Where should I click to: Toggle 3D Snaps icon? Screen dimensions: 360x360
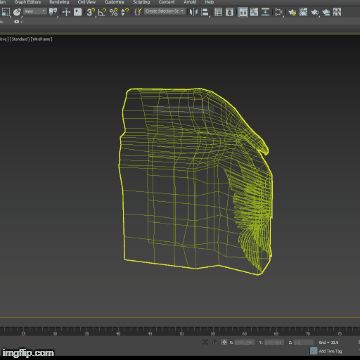coord(91,12)
